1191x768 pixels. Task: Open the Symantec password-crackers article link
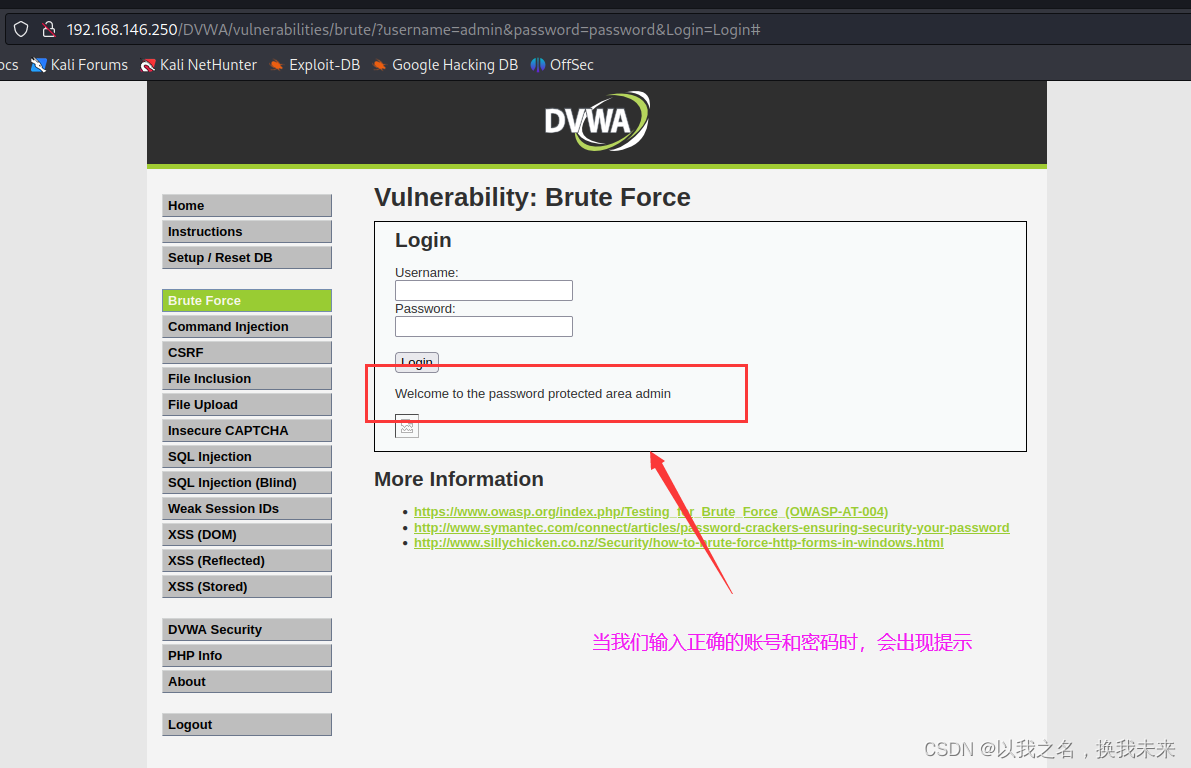coord(712,527)
